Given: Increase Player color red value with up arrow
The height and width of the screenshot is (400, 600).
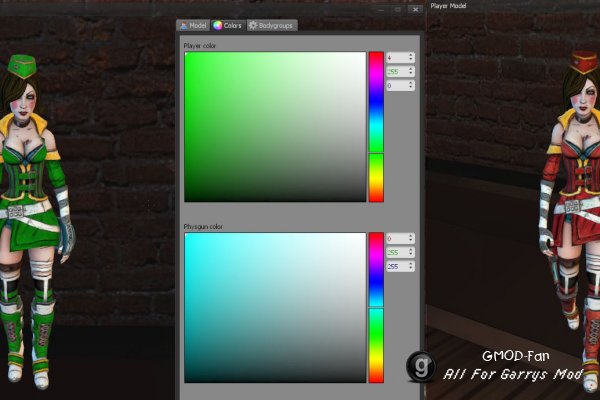Looking at the screenshot, I should 411,55.
